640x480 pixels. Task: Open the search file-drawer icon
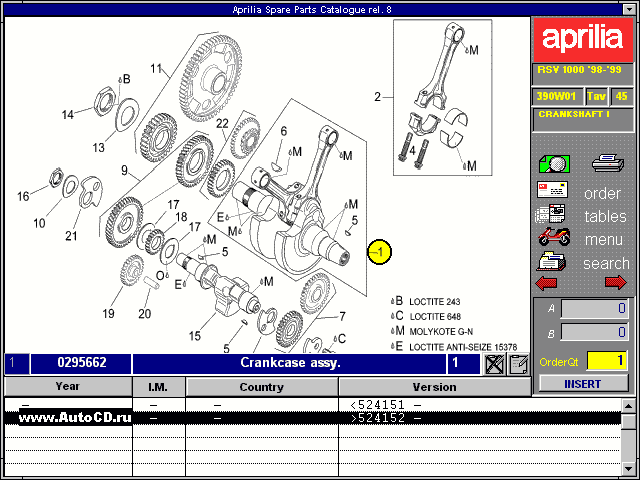click(551, 262)
